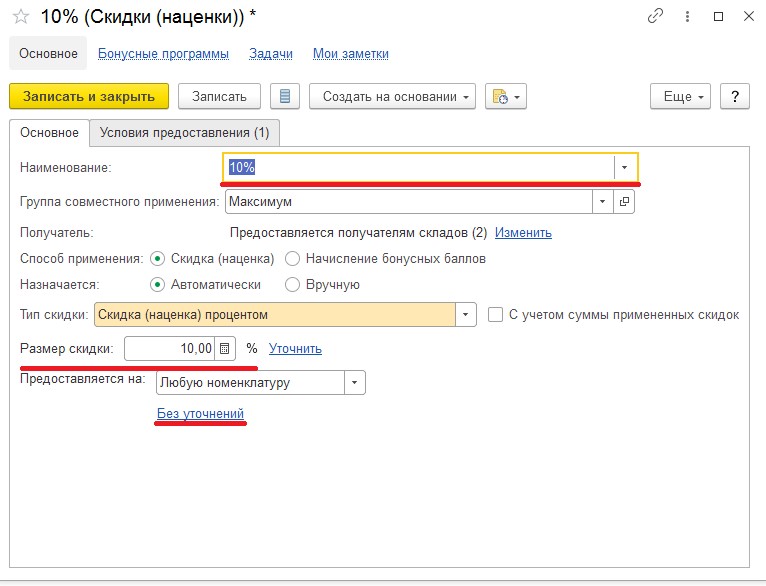Open the vertical three-dot window menu
766x586 pixels.
pos(687,16)
